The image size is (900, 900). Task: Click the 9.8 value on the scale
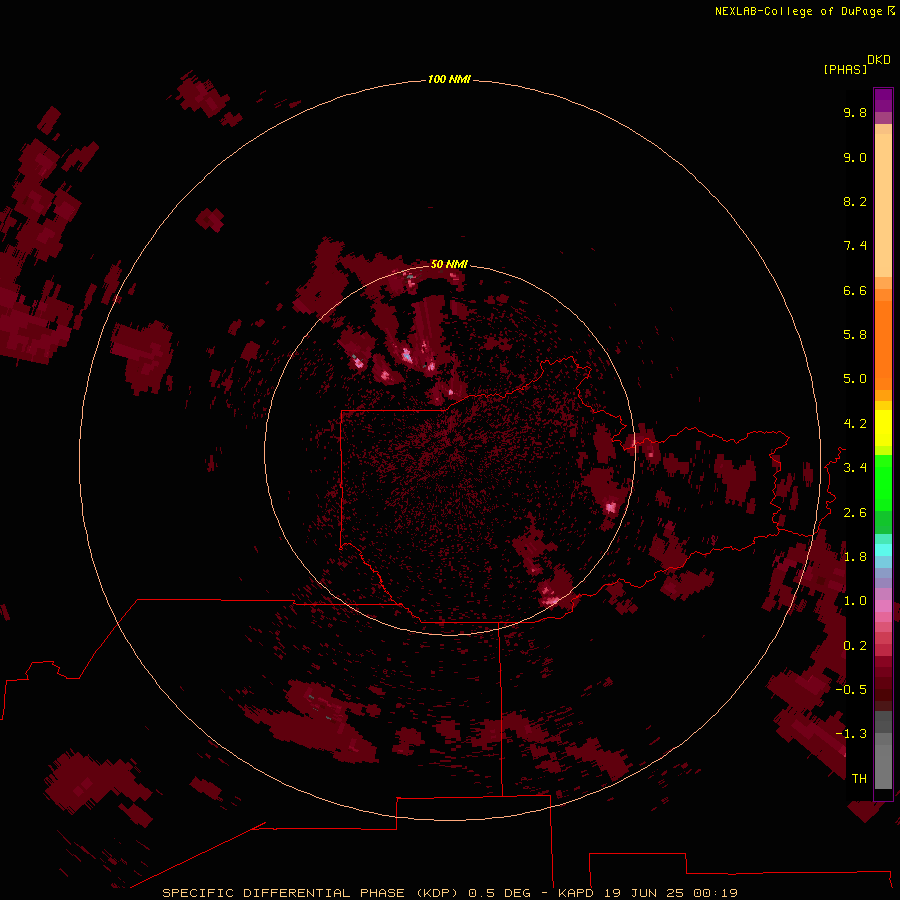click(855, 112)
